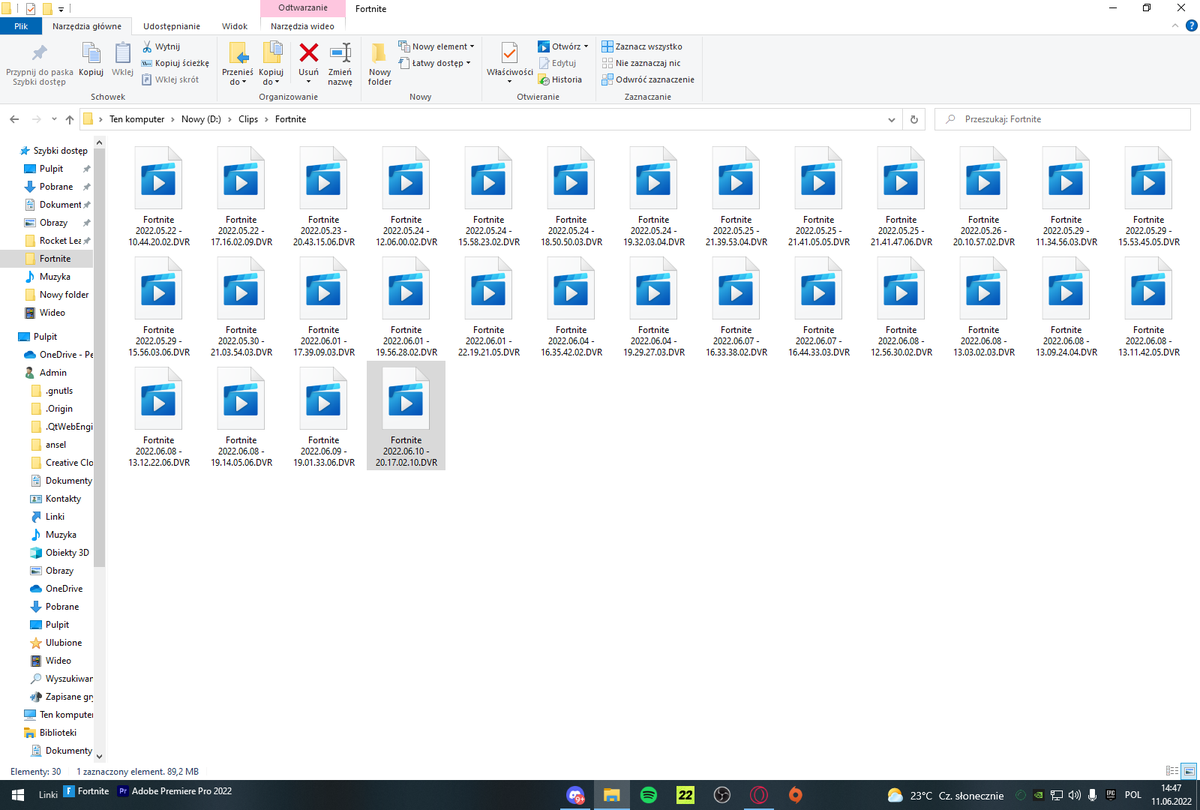Select Creative Clo folder in navigation pane
This screenshot has height=810, width=1200.
60,462
